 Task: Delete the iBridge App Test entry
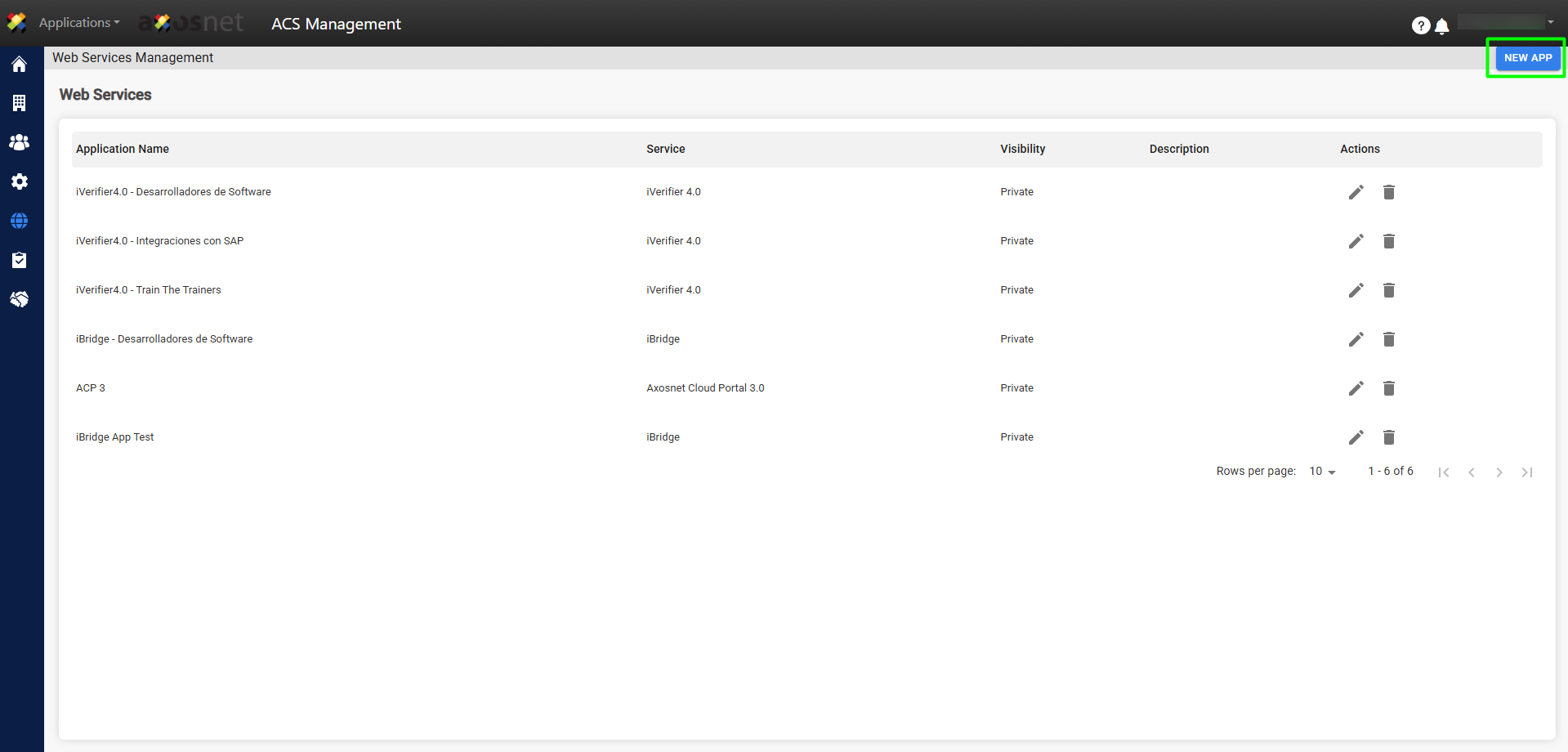coord(1388,437)
